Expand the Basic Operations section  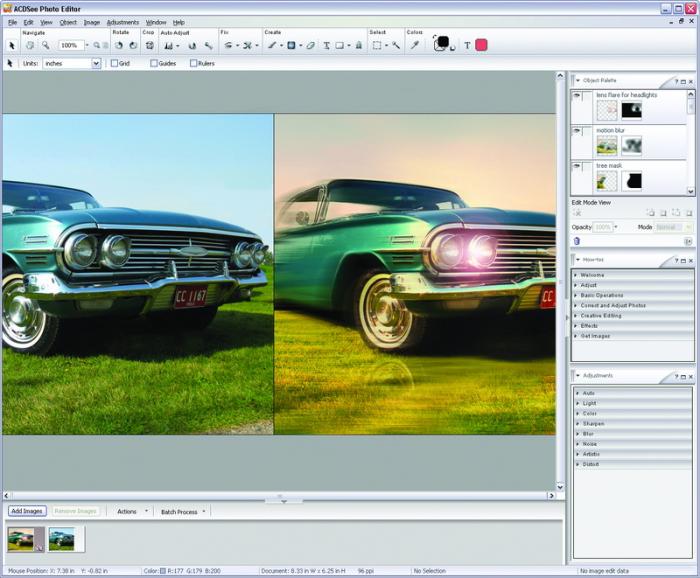(x=632, y=295)
